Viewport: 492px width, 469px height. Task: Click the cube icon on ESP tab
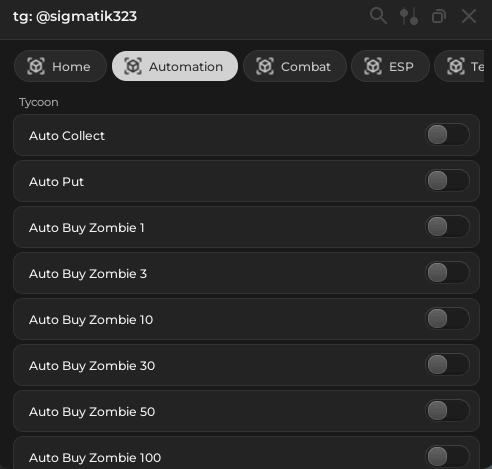373,66
